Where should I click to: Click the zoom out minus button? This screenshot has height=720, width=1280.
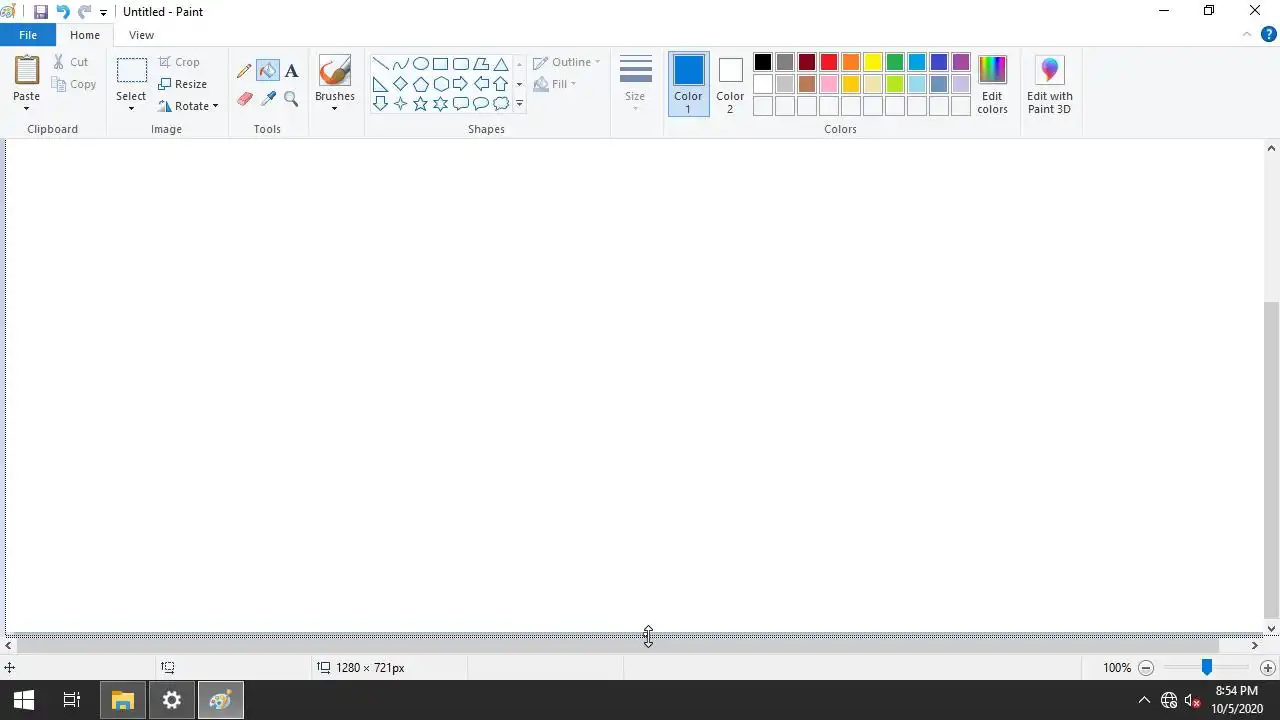click(1146, 667)
